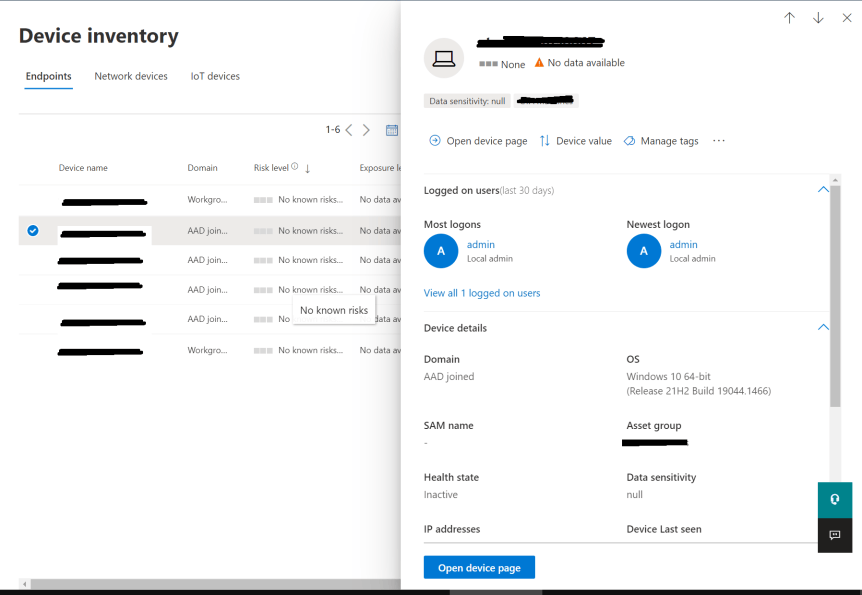Image resolution: width=862 pixels, height=595 pixels.
Task: Switch to the Endpoints tab
Action: point(48,76)
